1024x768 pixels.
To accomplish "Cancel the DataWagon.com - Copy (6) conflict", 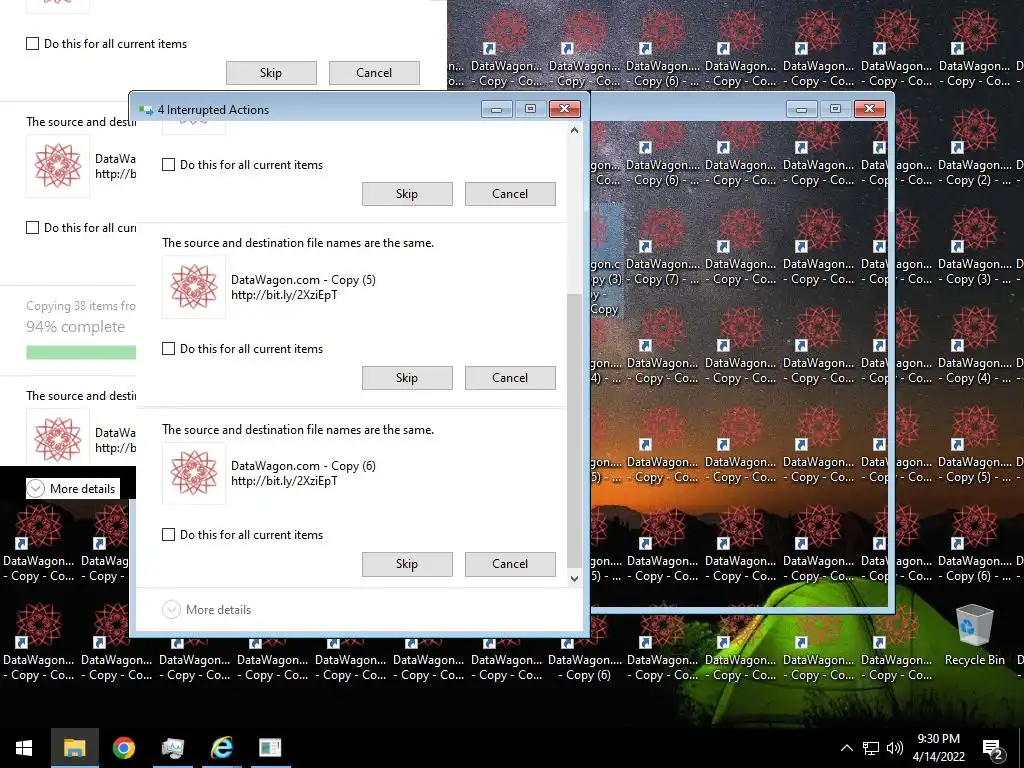I will pos(510,564).
